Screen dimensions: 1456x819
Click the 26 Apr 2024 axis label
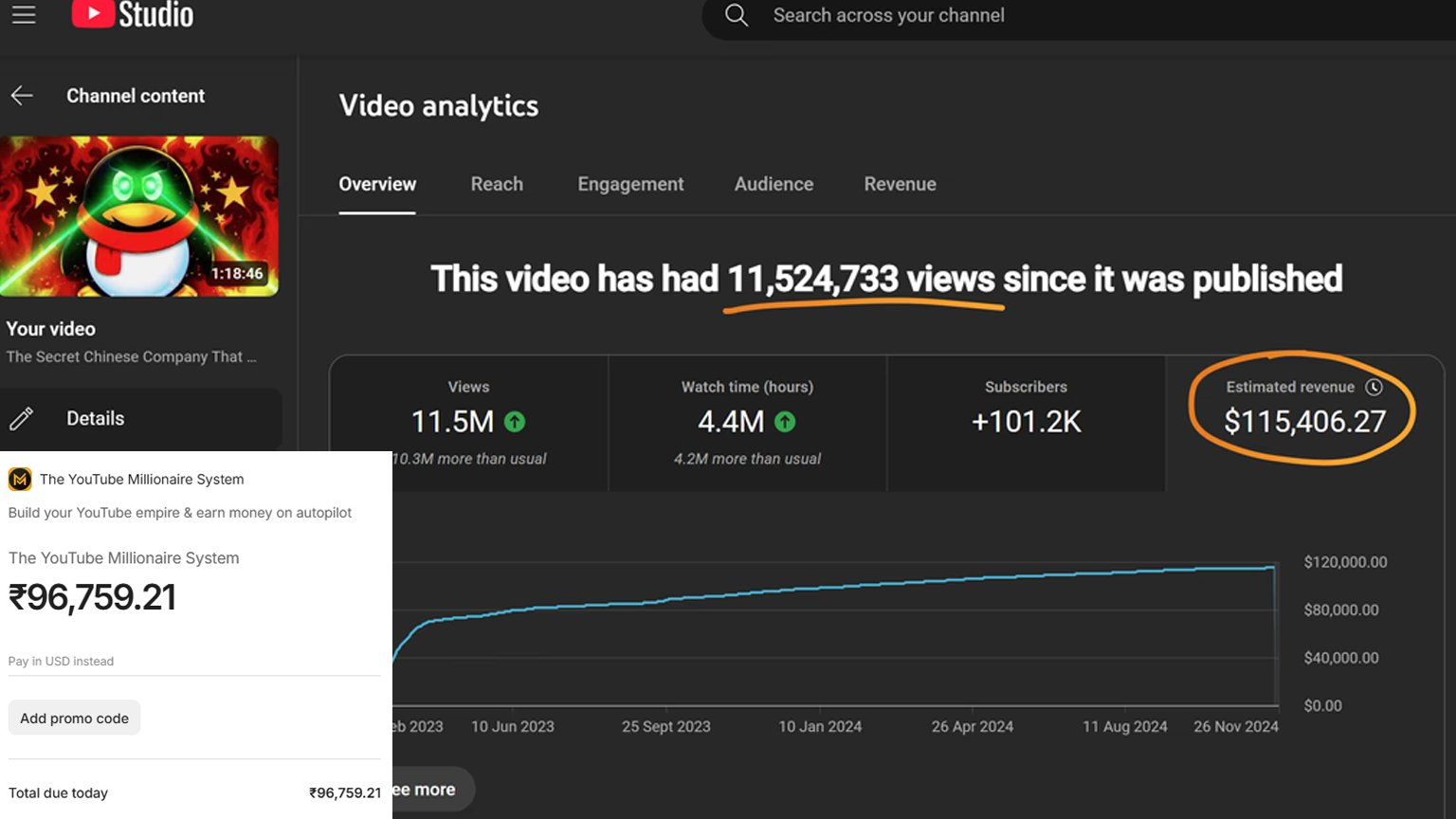click(973, 726)
